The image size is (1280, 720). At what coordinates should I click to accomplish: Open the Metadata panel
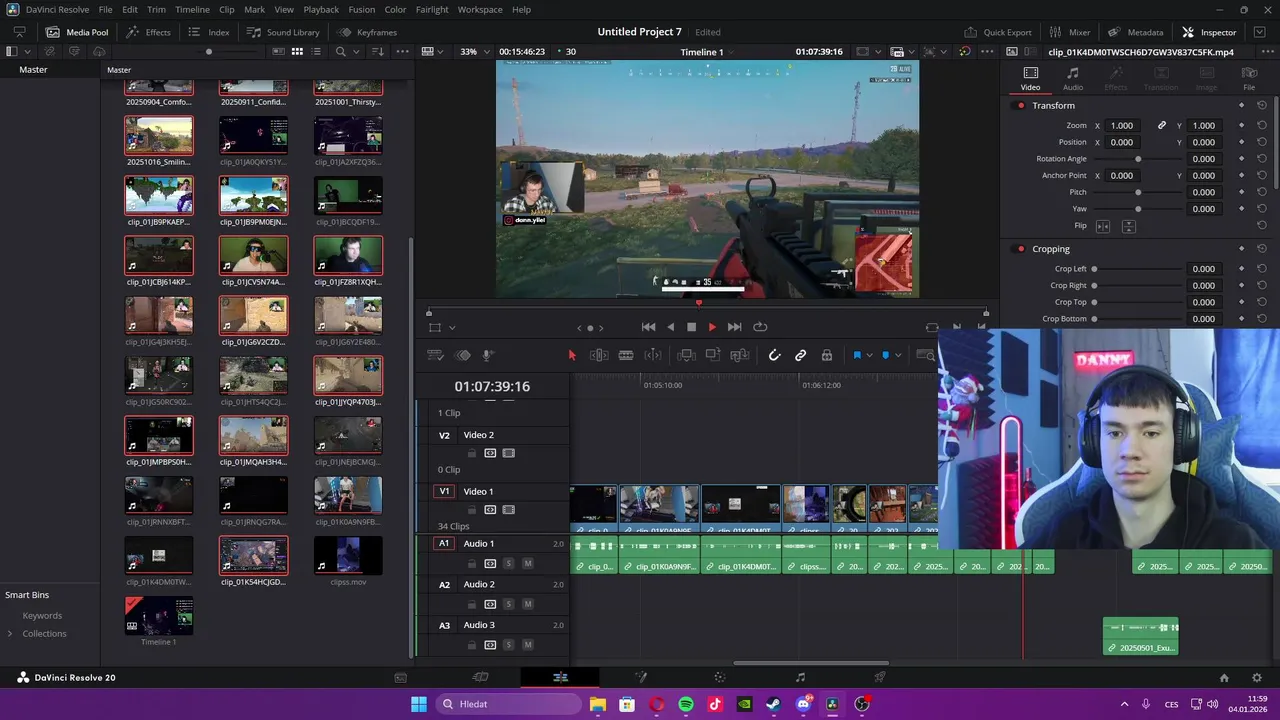(x=1134, y=32)
